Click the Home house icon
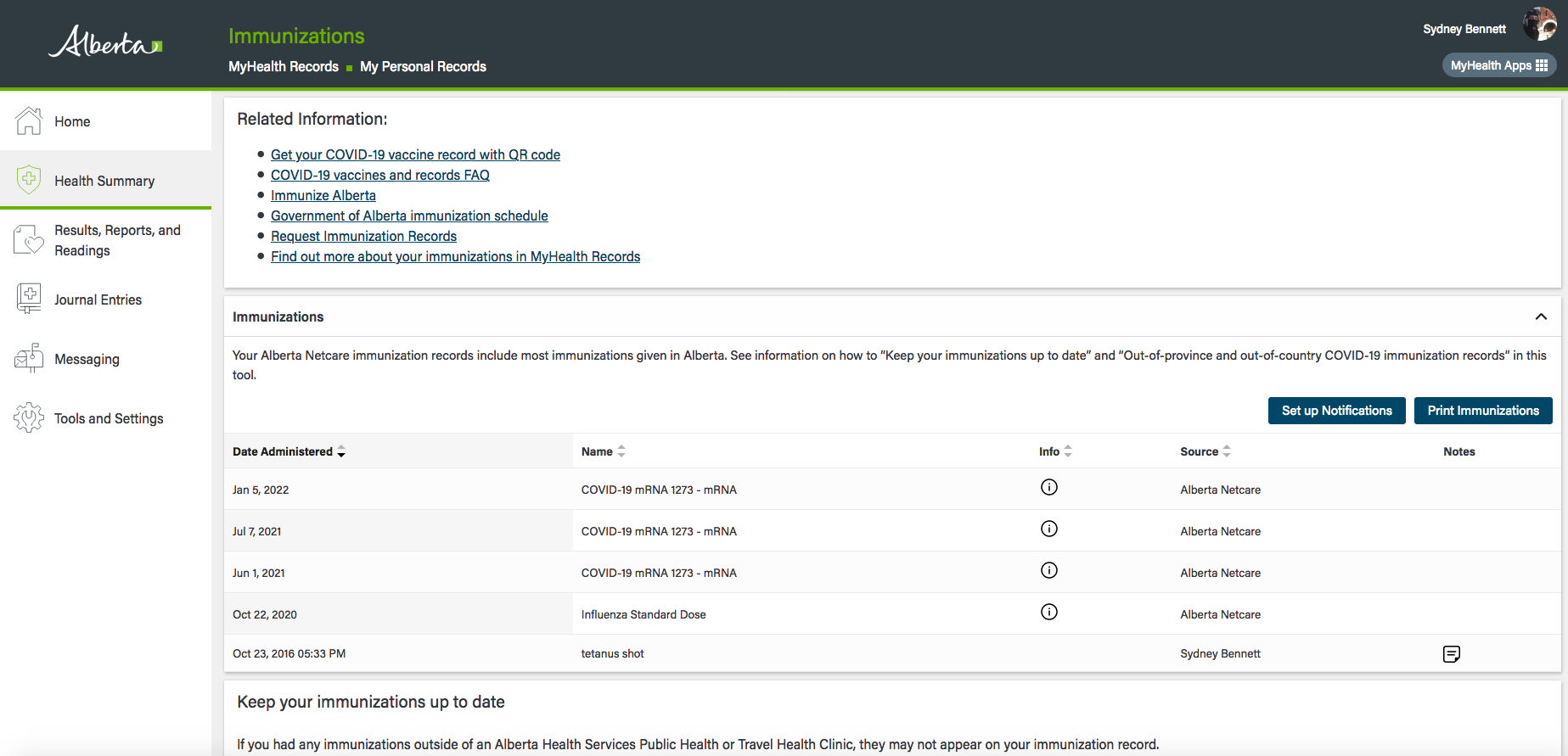The image size is (1568, 756). click(x=29, y=121)
